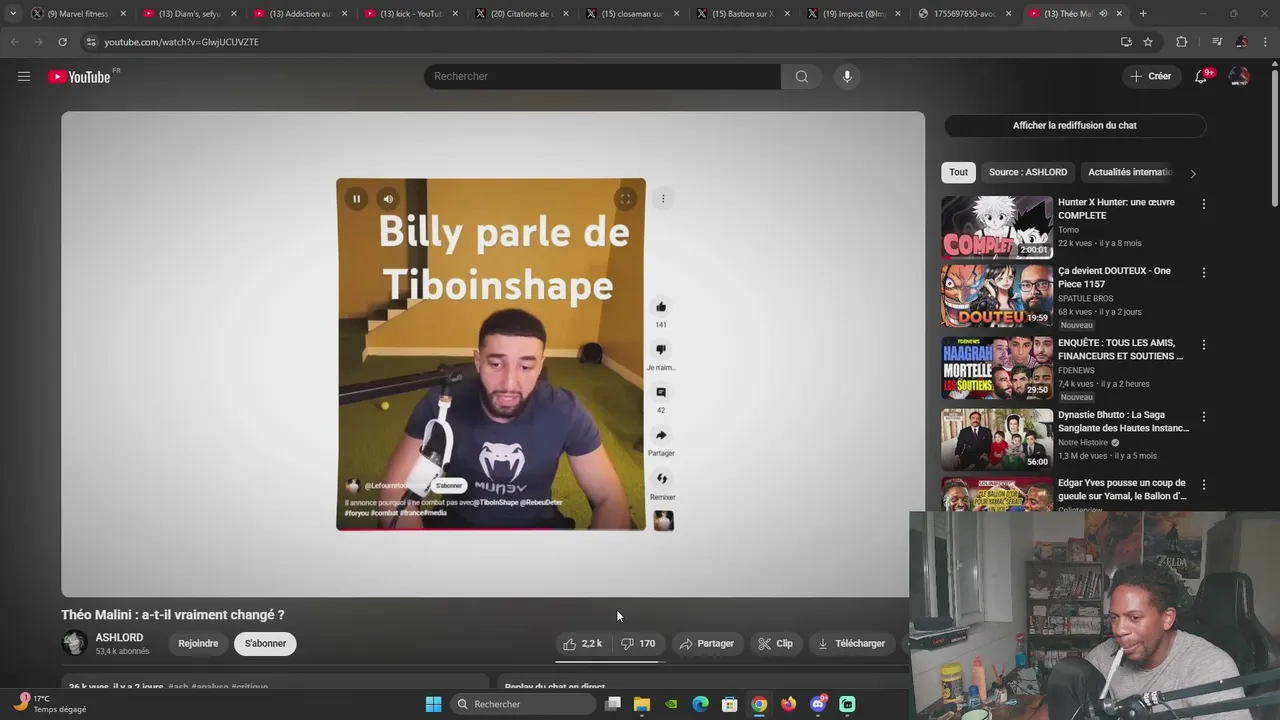Open Discord from the taskbar
Image resolution: width=1280 pixels, height=720 pixels.
click(818, 704)
